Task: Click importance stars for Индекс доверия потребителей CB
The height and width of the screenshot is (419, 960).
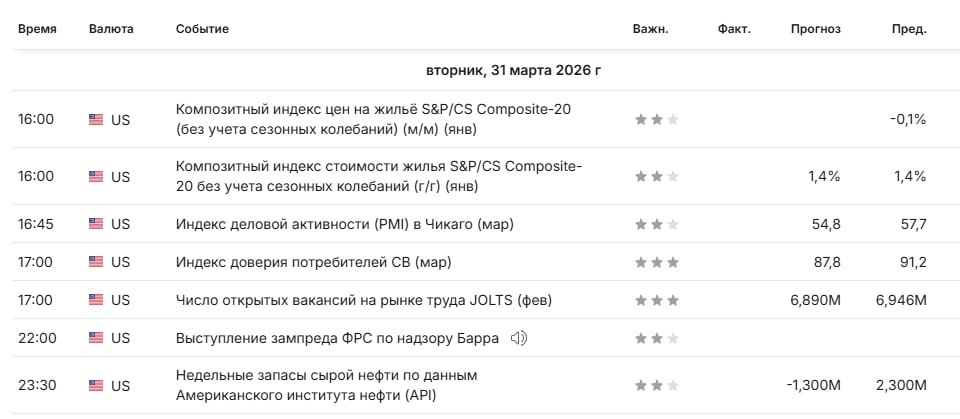Action: 657,262
